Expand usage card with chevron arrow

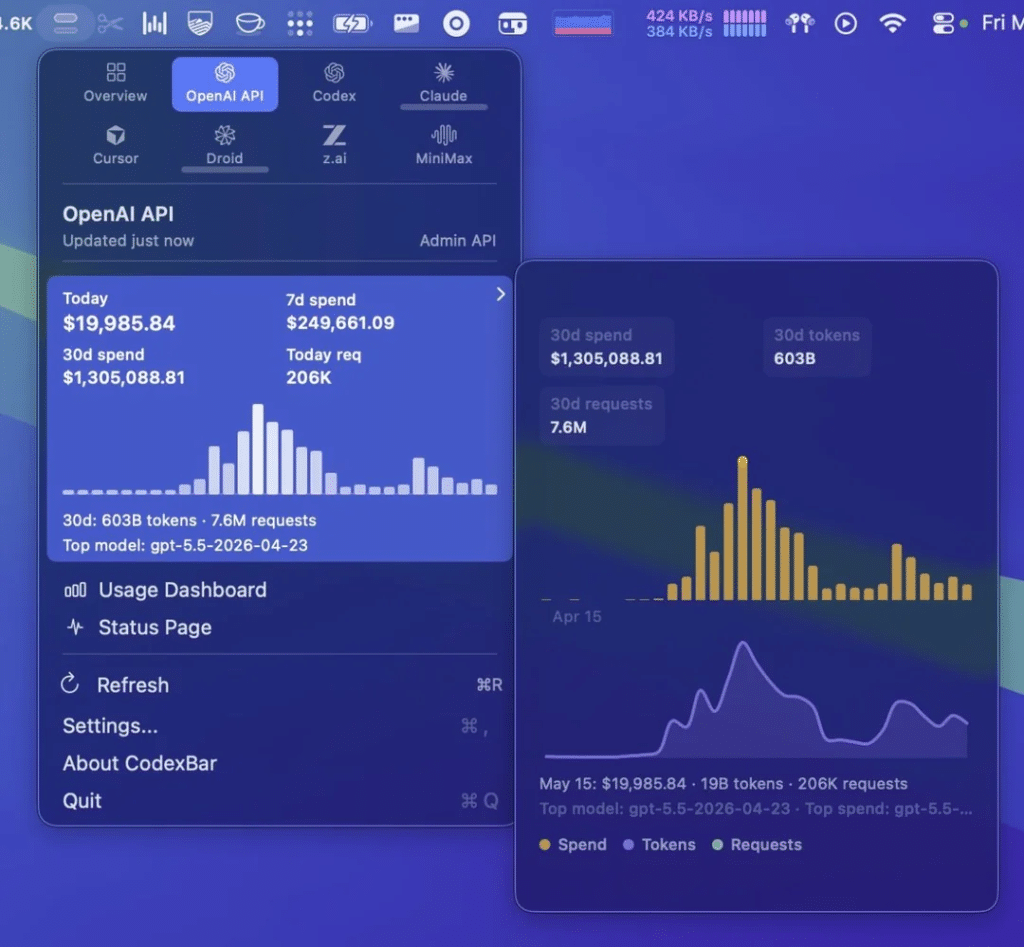500,295
